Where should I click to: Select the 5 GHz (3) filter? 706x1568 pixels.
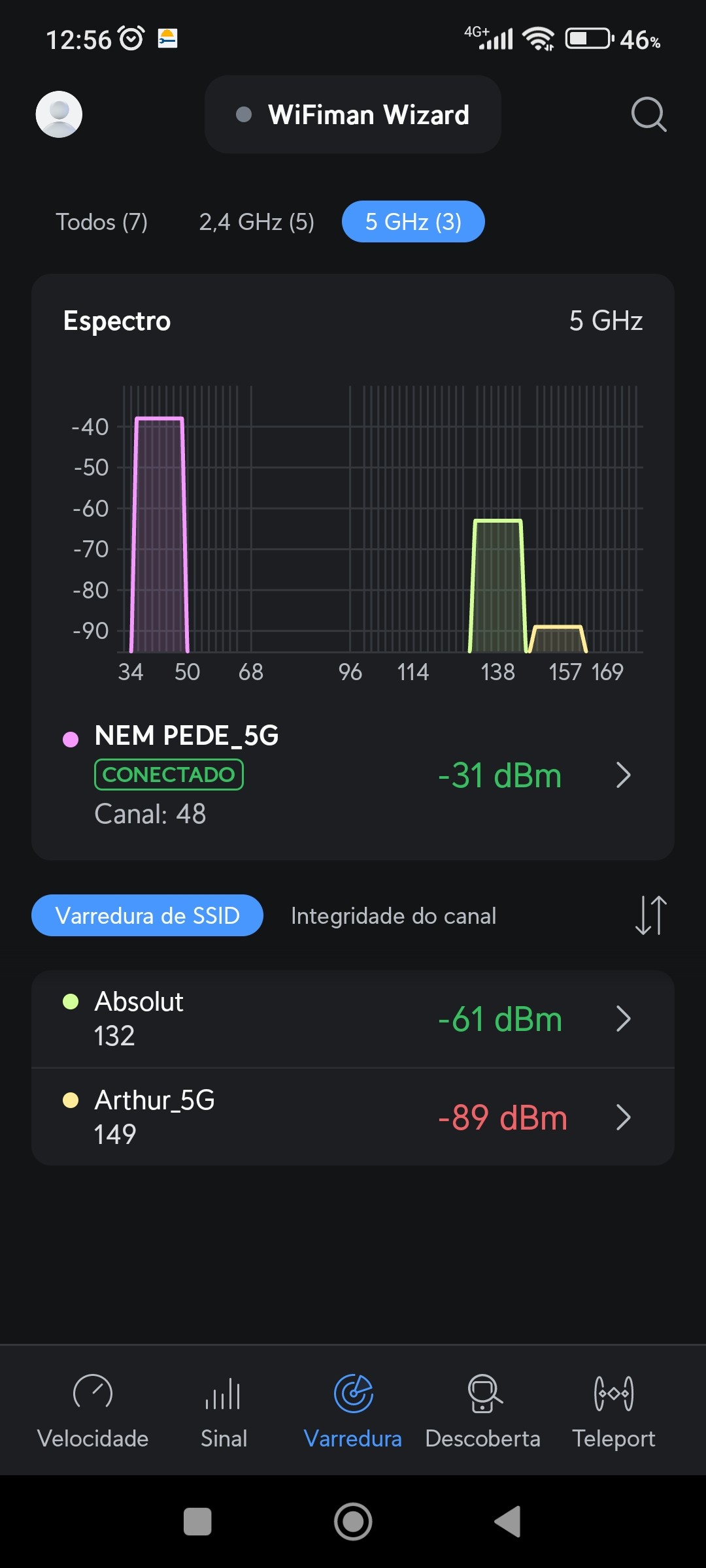coord(413,222)
